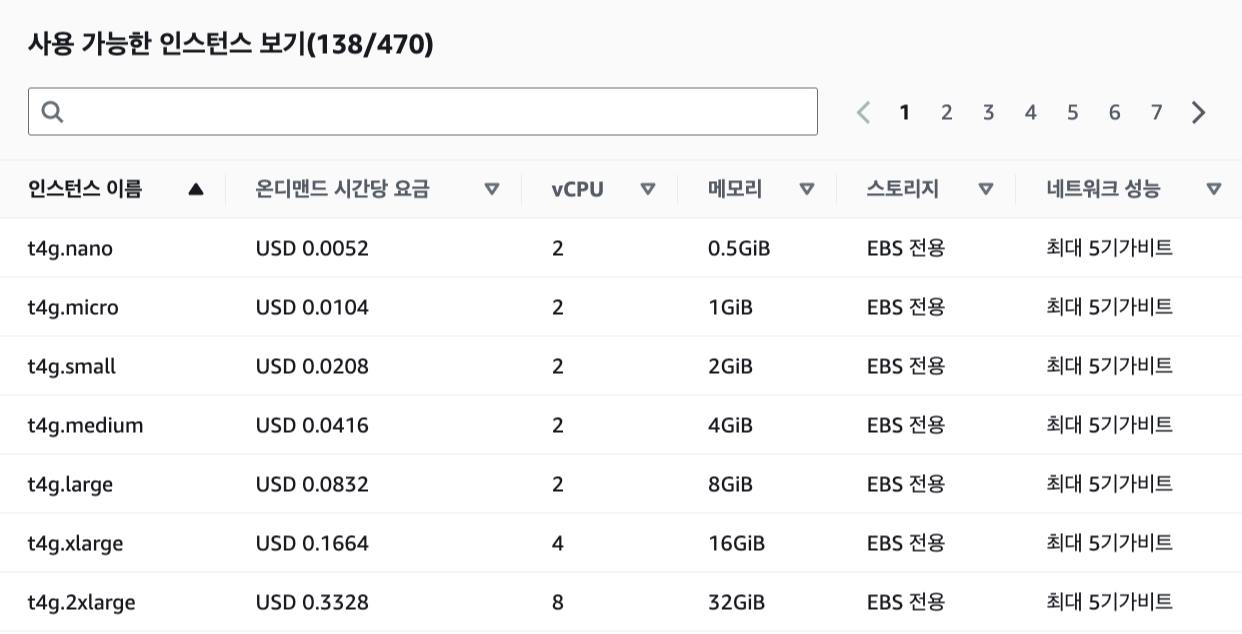This screenshot has width=1242, height=634.
Task: Click the 온디맨드 시간당 요금 header label
Action: [x=342, y=189]
